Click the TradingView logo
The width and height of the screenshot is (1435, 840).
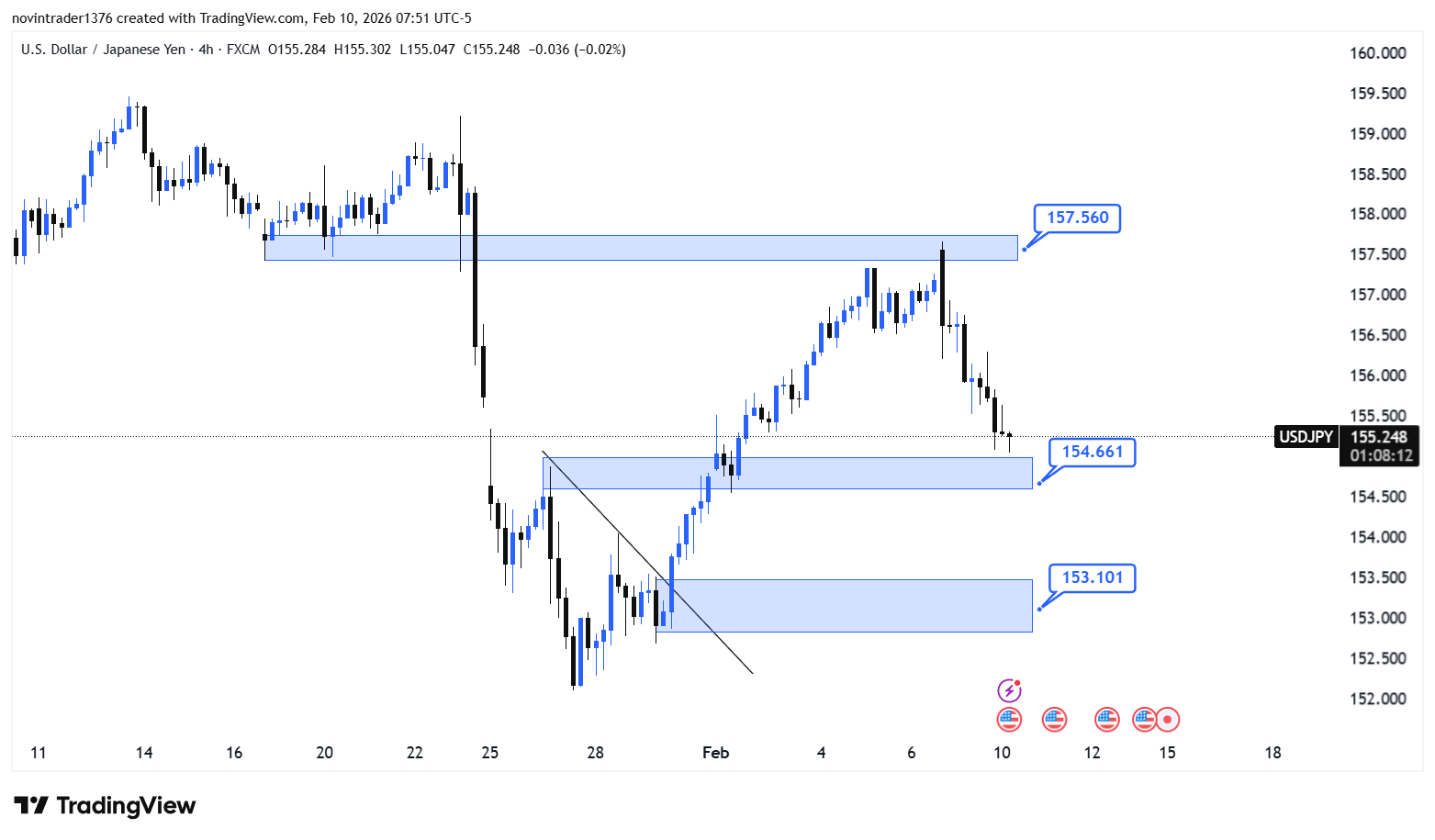pos(105,806)
